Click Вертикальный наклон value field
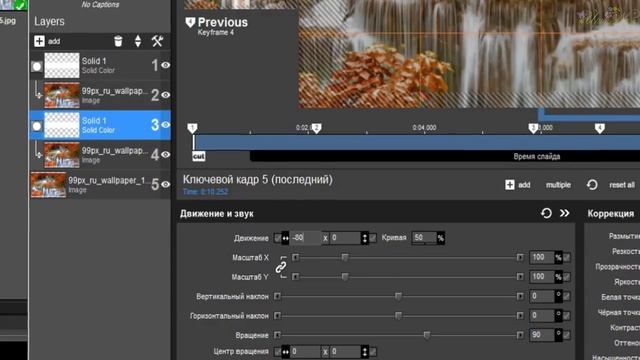This screenshot has width=640, height=360. 542,296
